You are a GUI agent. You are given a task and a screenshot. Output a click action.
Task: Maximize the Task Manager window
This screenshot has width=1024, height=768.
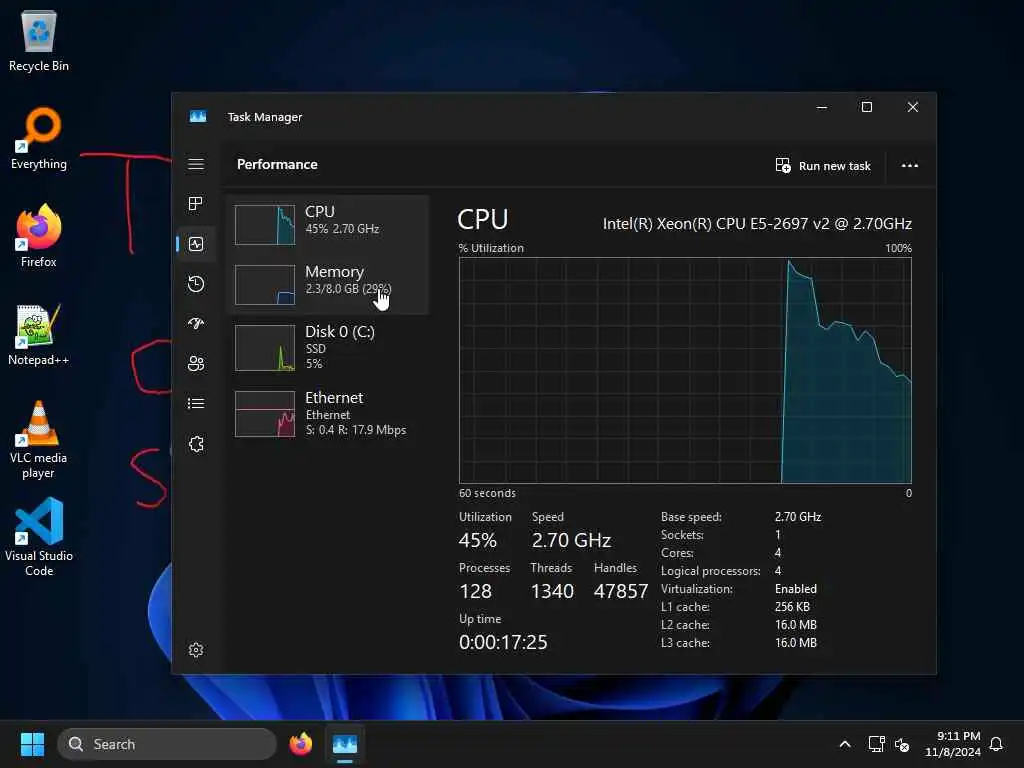pyautogui.click(x=867, y=107)
